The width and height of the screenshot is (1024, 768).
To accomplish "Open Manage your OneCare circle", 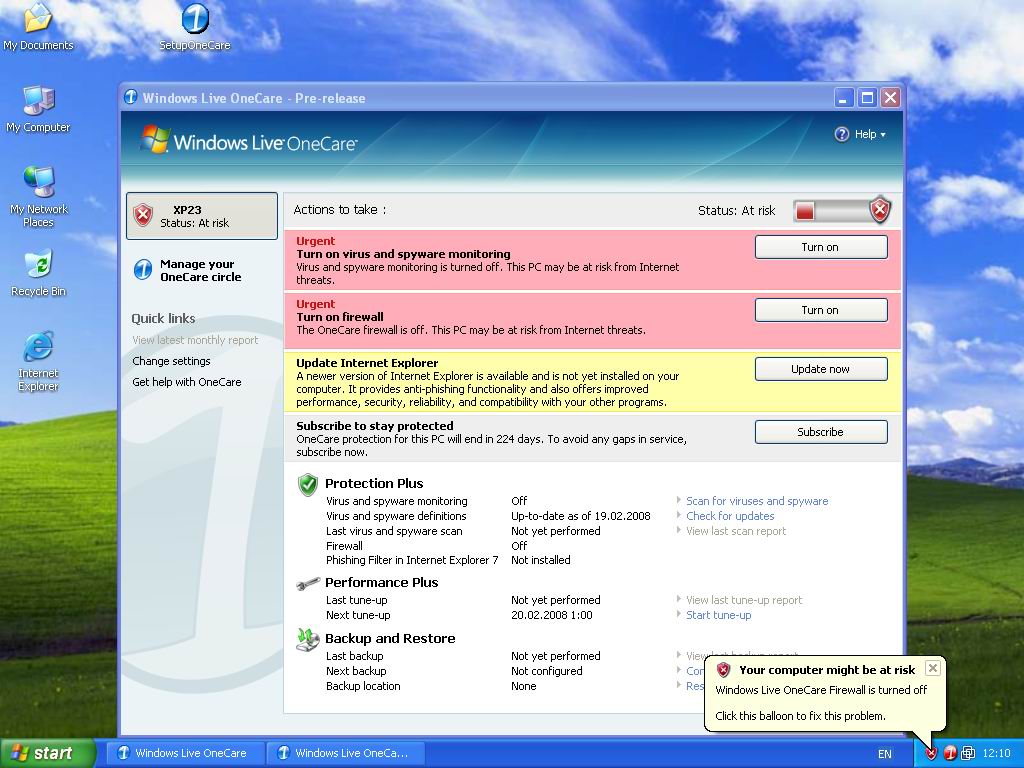I will (200, 270).
